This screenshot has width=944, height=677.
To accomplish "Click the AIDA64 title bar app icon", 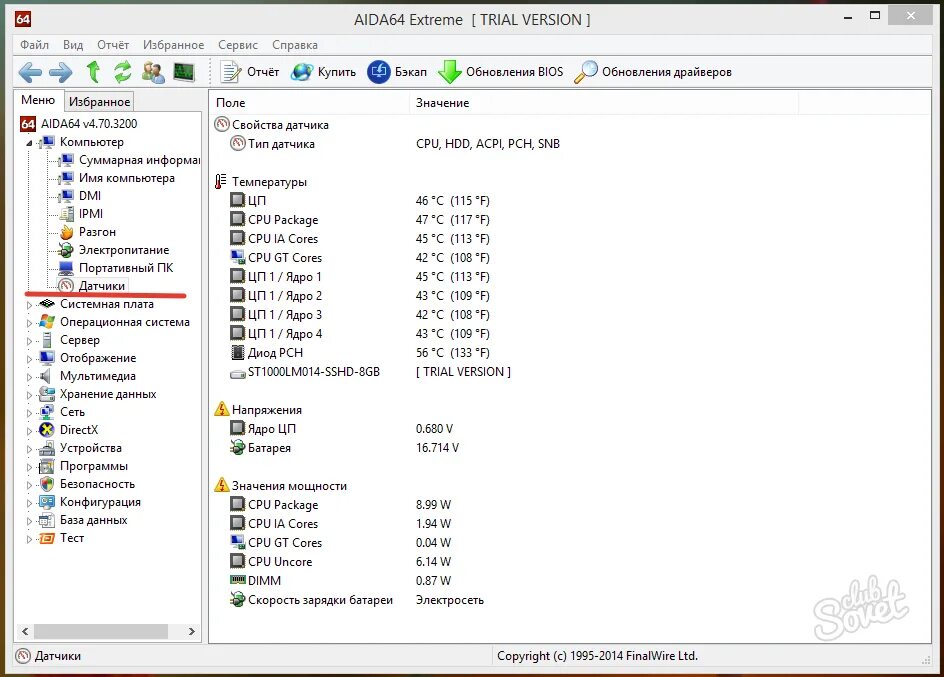I will point(23,19).
